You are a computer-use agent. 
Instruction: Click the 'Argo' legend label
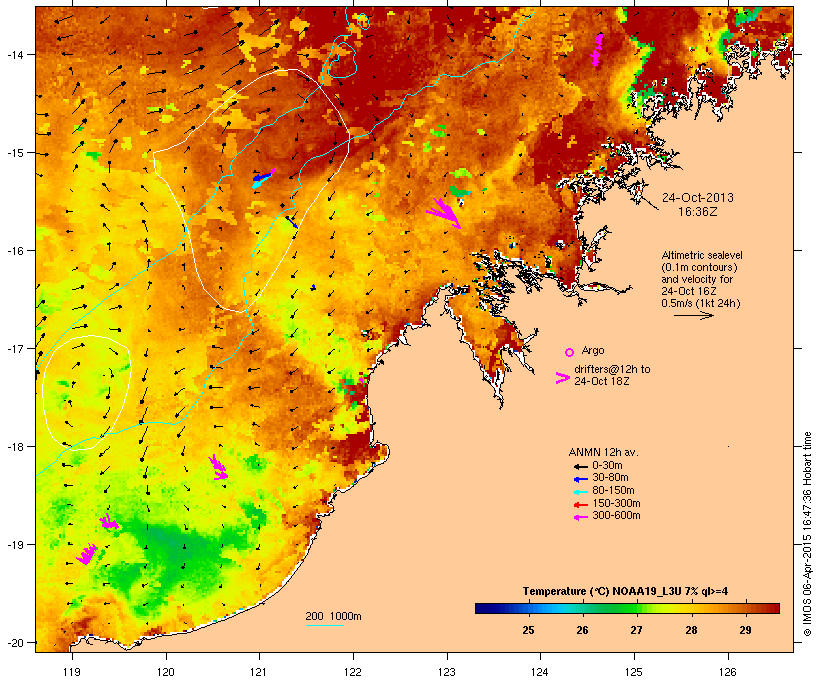click(593, 350)
